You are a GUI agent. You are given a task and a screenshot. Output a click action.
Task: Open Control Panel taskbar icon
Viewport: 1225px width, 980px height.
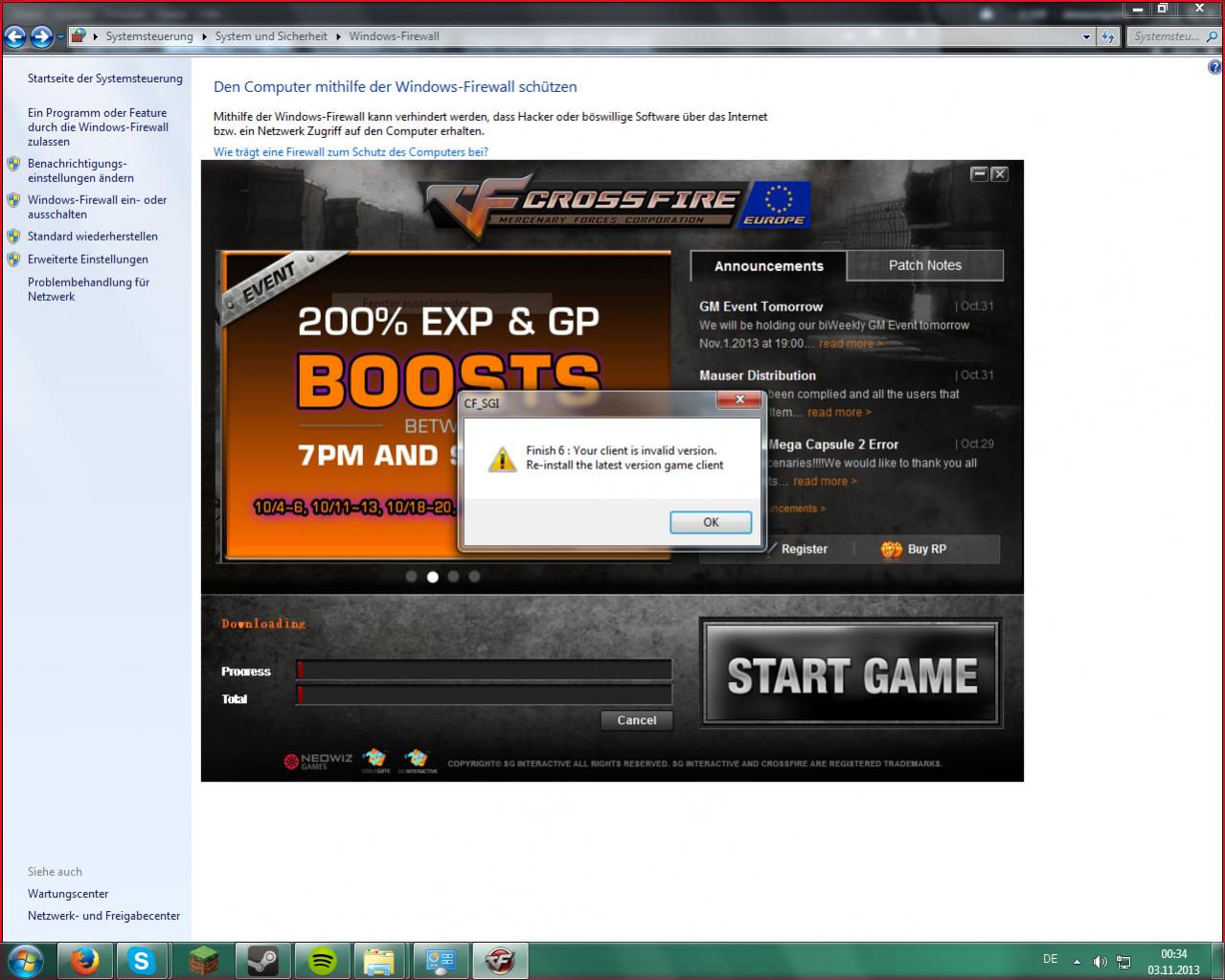pyautogui.click(x=440, y=961)
